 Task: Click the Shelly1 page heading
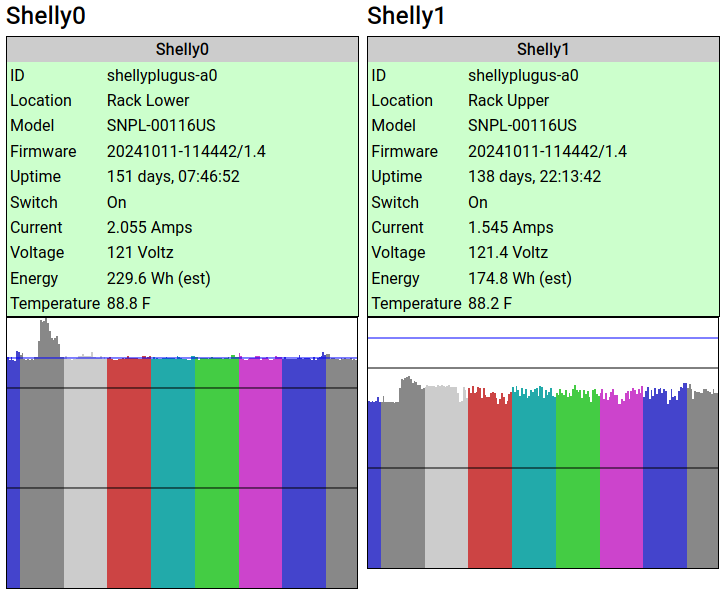406,16
